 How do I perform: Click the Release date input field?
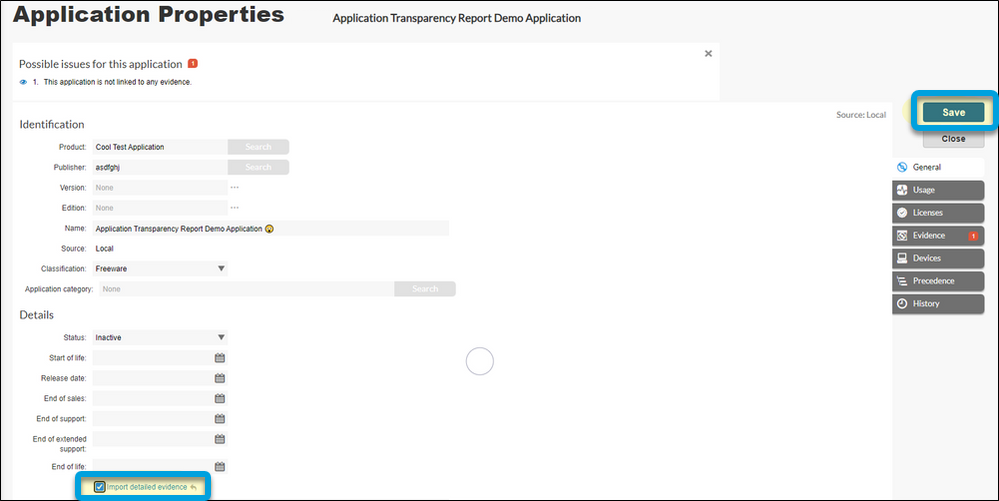[x=153, y=378]
